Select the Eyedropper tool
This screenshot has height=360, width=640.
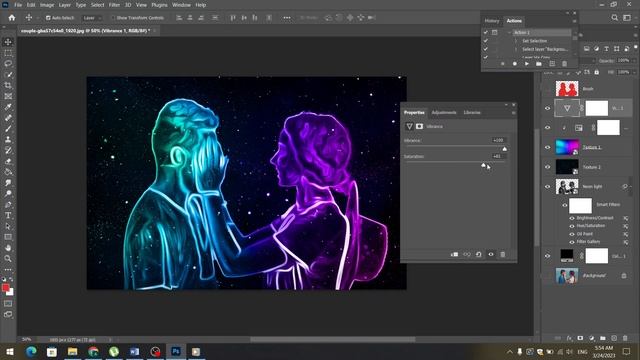[8, 107]
